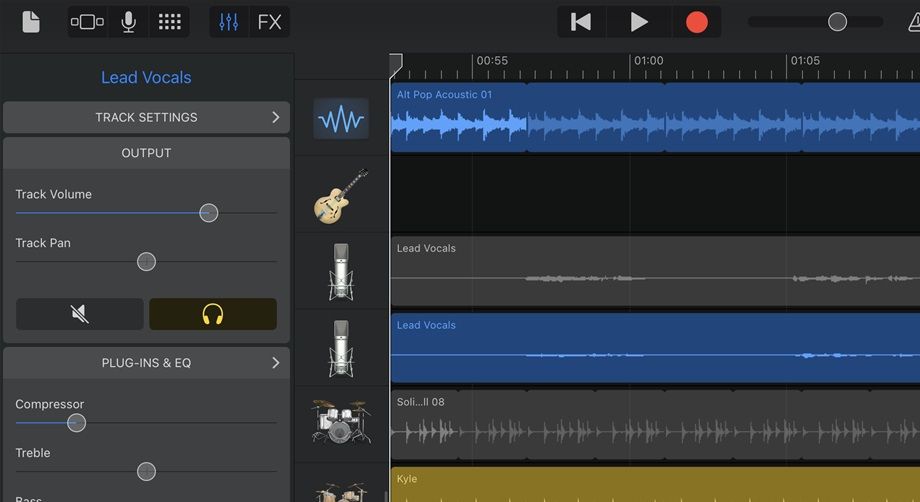Adjust the Track Pan slider handle
The image size is (920, 502).
tap(146, 262)
